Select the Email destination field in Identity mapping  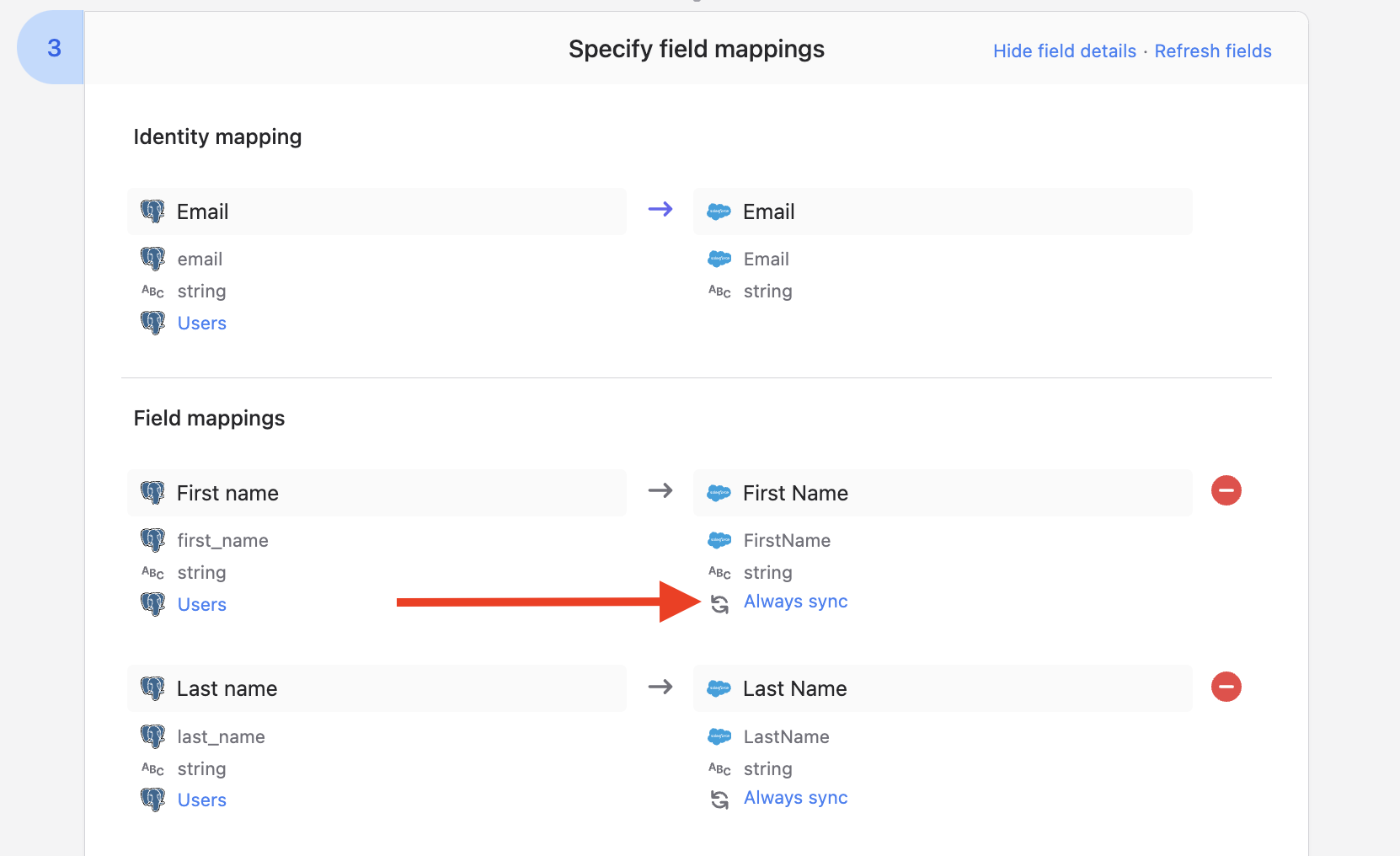tap(943, 211)
